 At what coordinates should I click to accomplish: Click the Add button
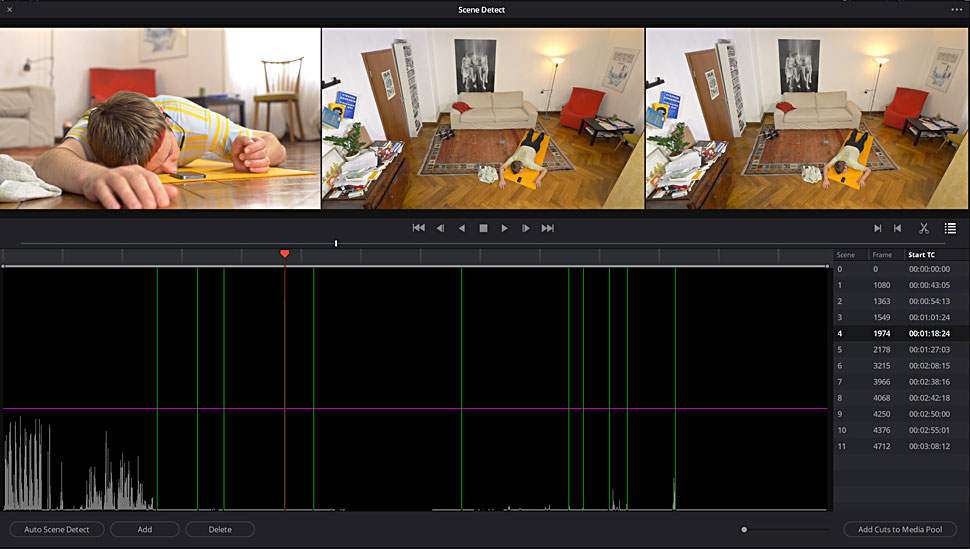(145, 529)
